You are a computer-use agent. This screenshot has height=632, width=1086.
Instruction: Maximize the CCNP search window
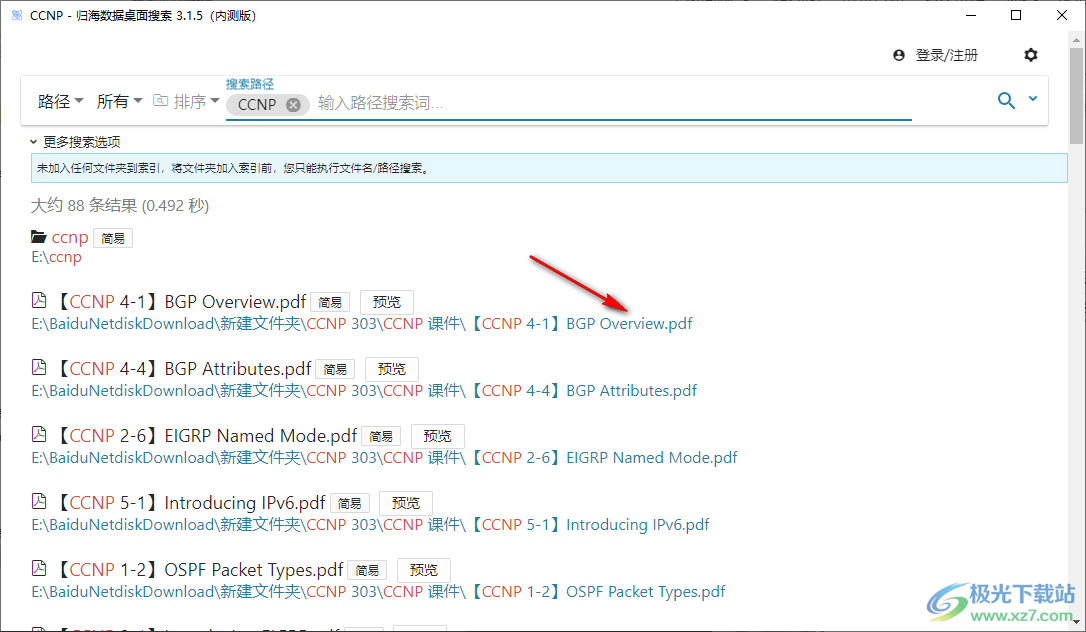(x=1016, y=15)
